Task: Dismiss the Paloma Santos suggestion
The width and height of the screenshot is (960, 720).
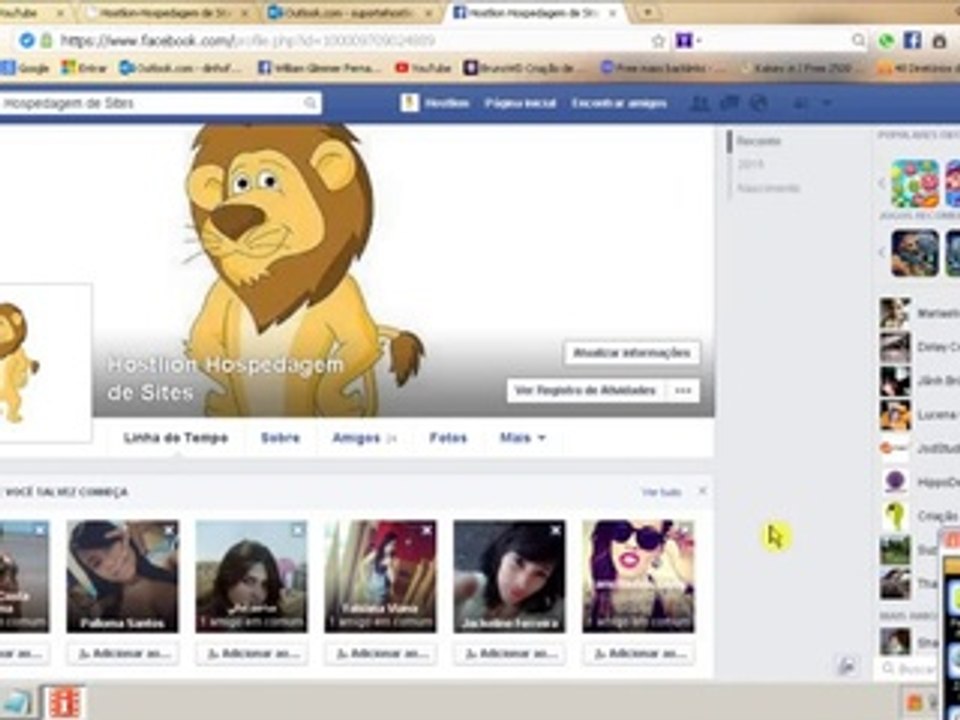Action: [x=168, y=530]
